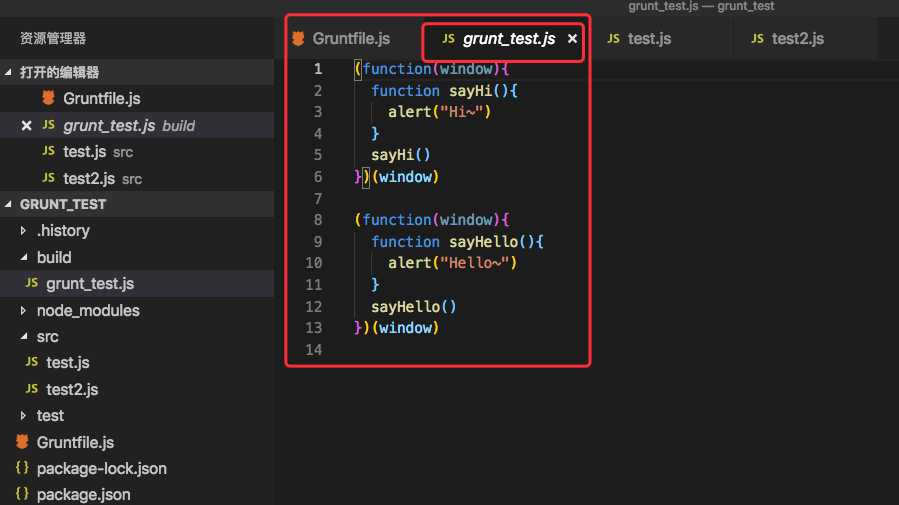Expand the node_modules folder
Viewport: 899px width, 505px height.
(24, 310)
